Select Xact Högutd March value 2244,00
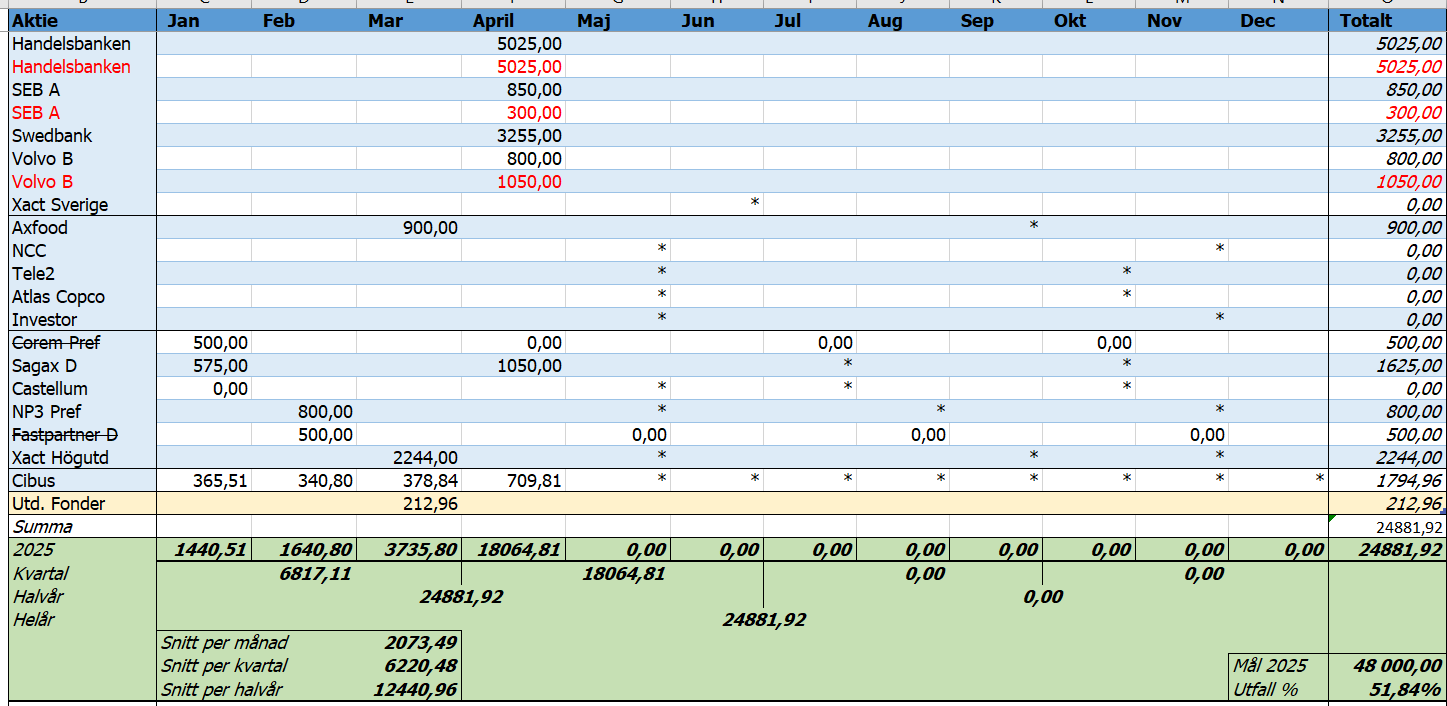The image size is (1447, 706). coord(424,458)
